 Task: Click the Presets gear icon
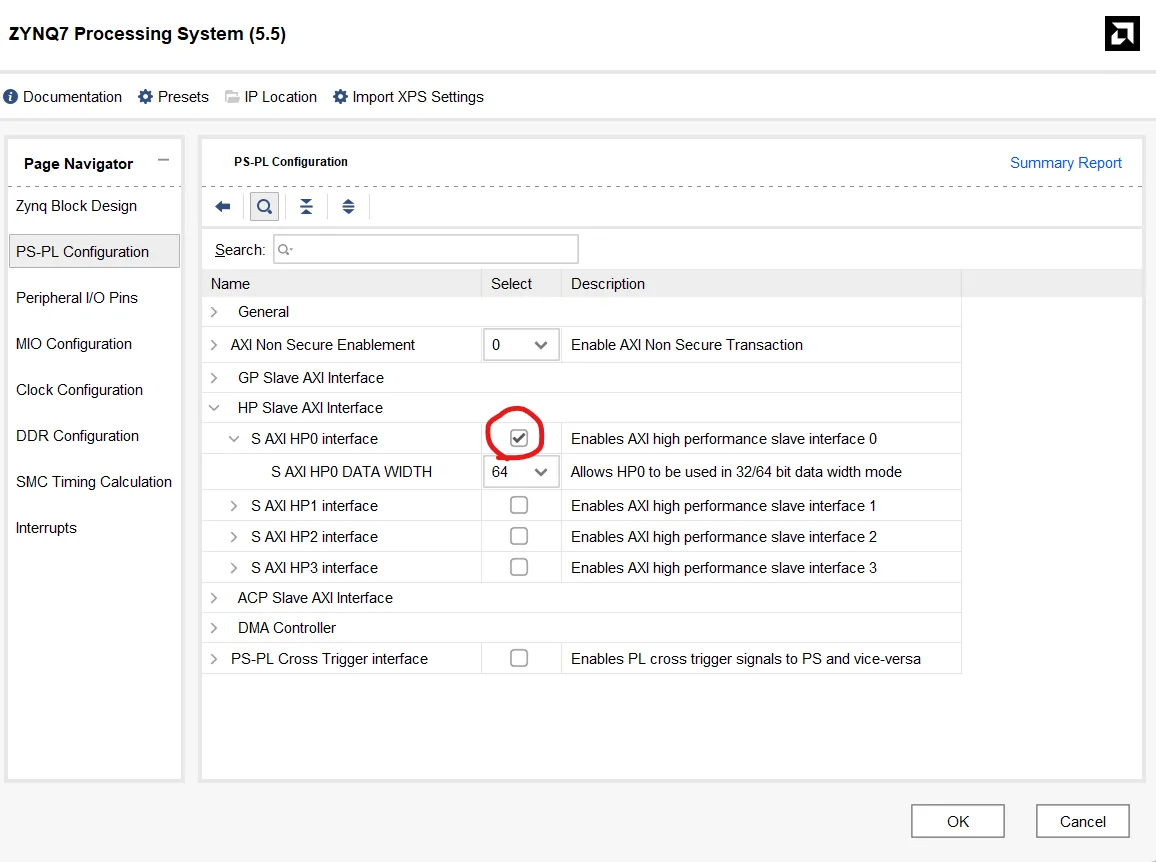pyautogui.click(x=145, y=97)
